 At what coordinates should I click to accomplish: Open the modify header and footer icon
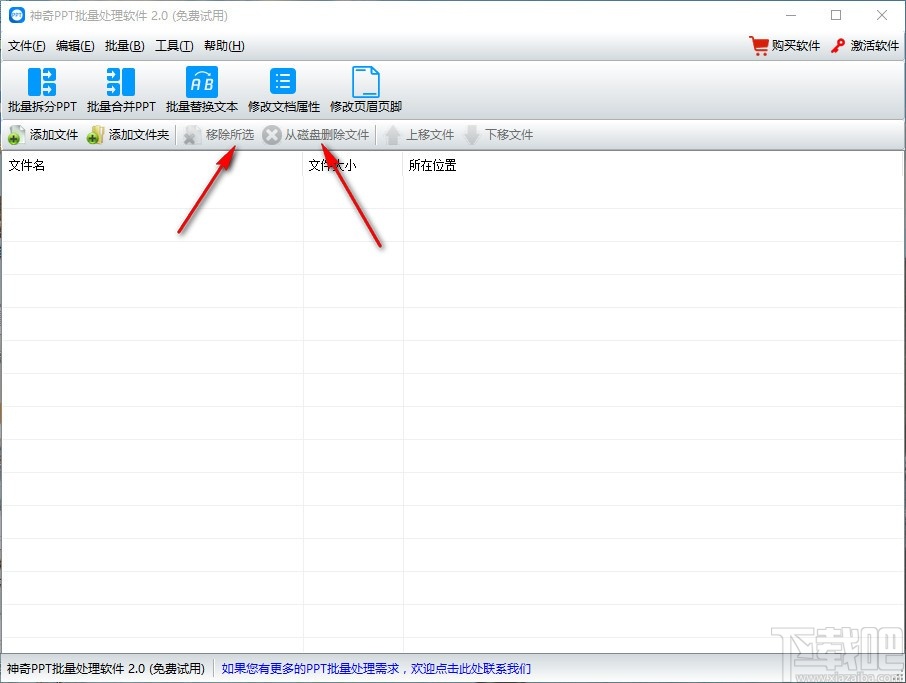(366, 81)
